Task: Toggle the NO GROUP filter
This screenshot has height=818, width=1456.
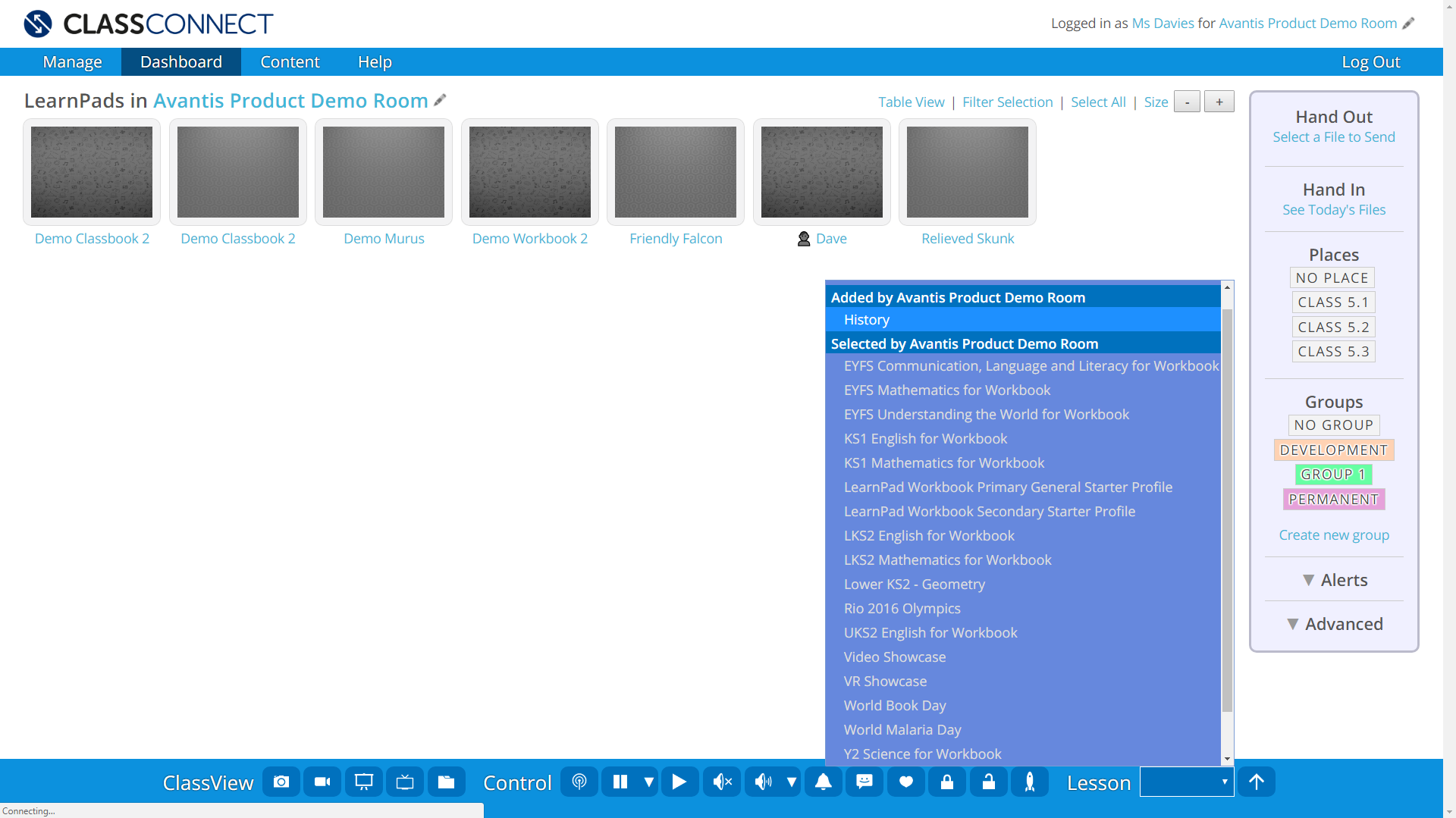Action: pyautogui.click(x=1334, y=425)
